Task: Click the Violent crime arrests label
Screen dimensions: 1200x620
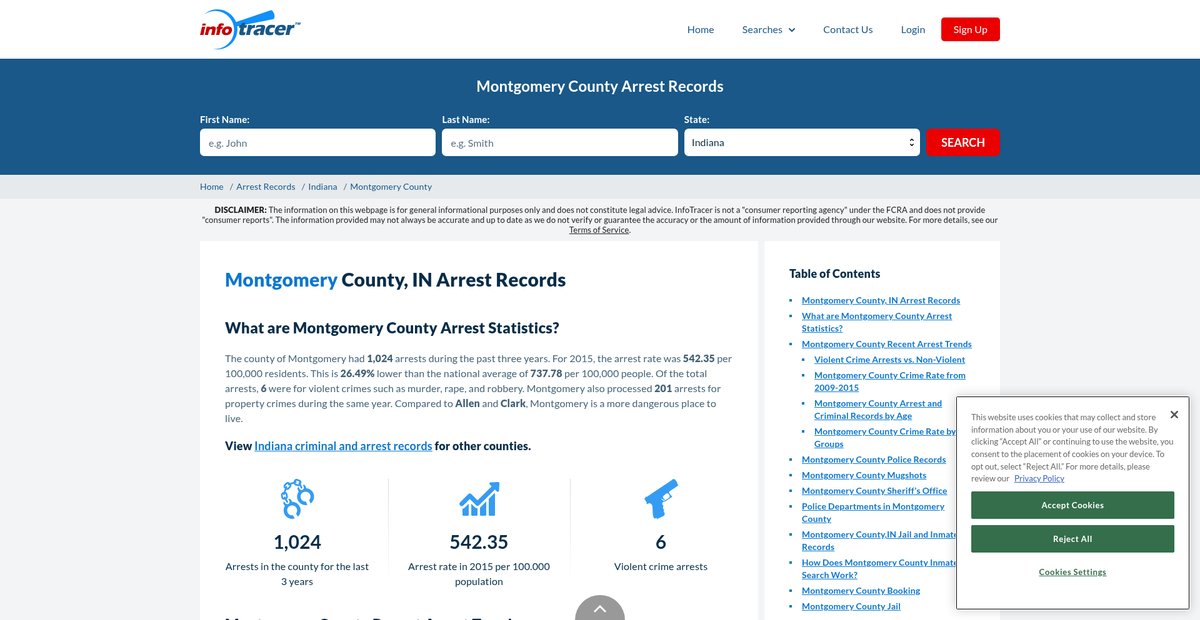Action: (660, 566)
